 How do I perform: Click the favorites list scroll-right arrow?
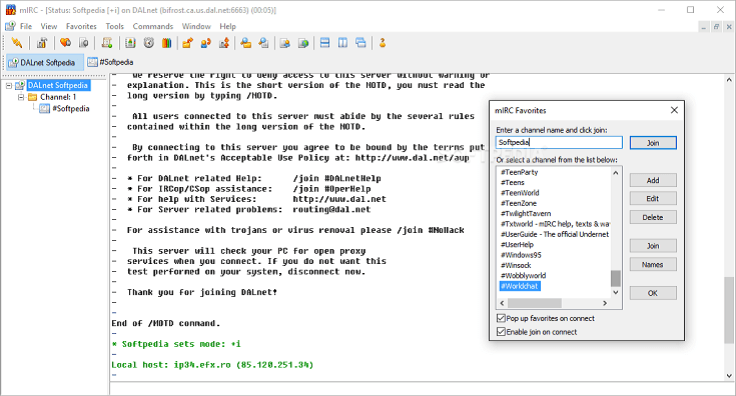point(605,303)
